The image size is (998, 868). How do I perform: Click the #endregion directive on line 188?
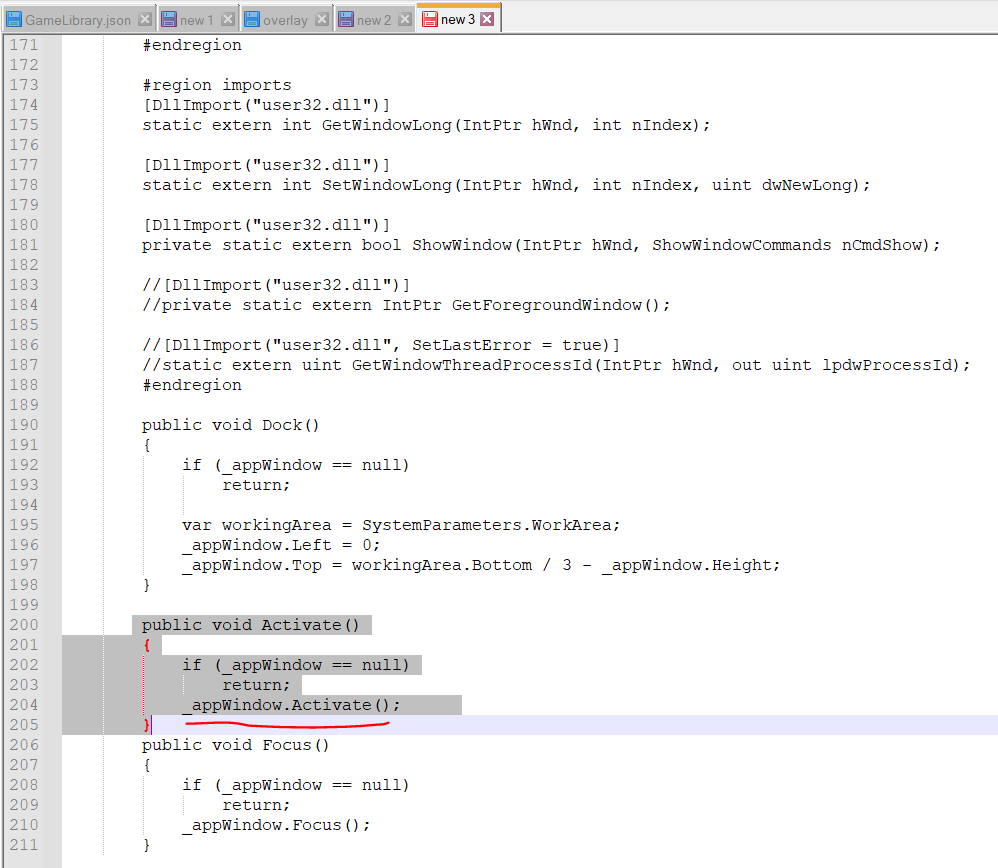[191, 384]
